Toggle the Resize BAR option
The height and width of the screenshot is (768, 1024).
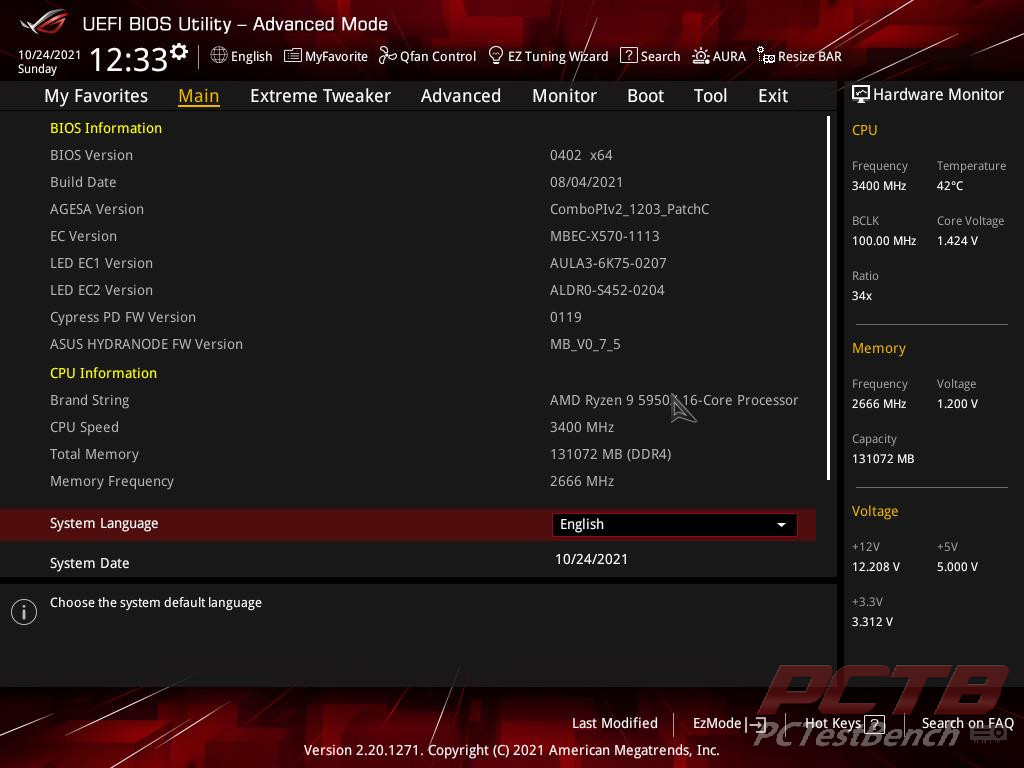coord(799,56)
